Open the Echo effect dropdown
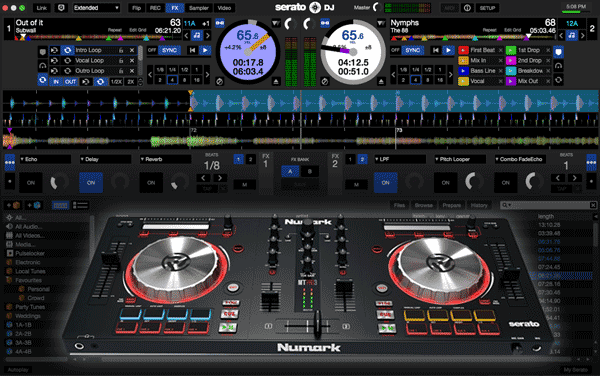 pyautogui.click(x=45, y=159)
